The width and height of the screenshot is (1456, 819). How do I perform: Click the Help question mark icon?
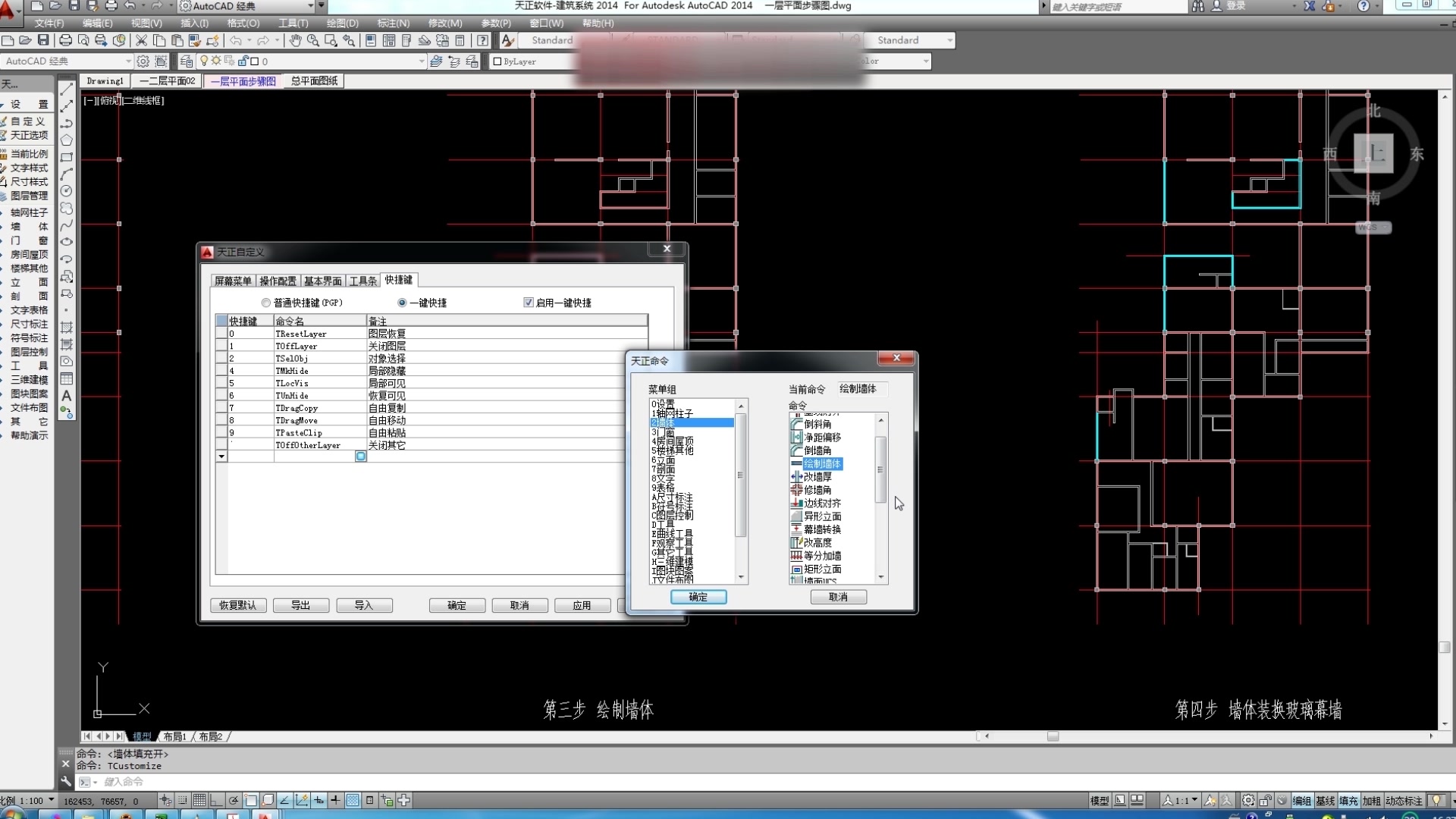[x=482, y=40]
